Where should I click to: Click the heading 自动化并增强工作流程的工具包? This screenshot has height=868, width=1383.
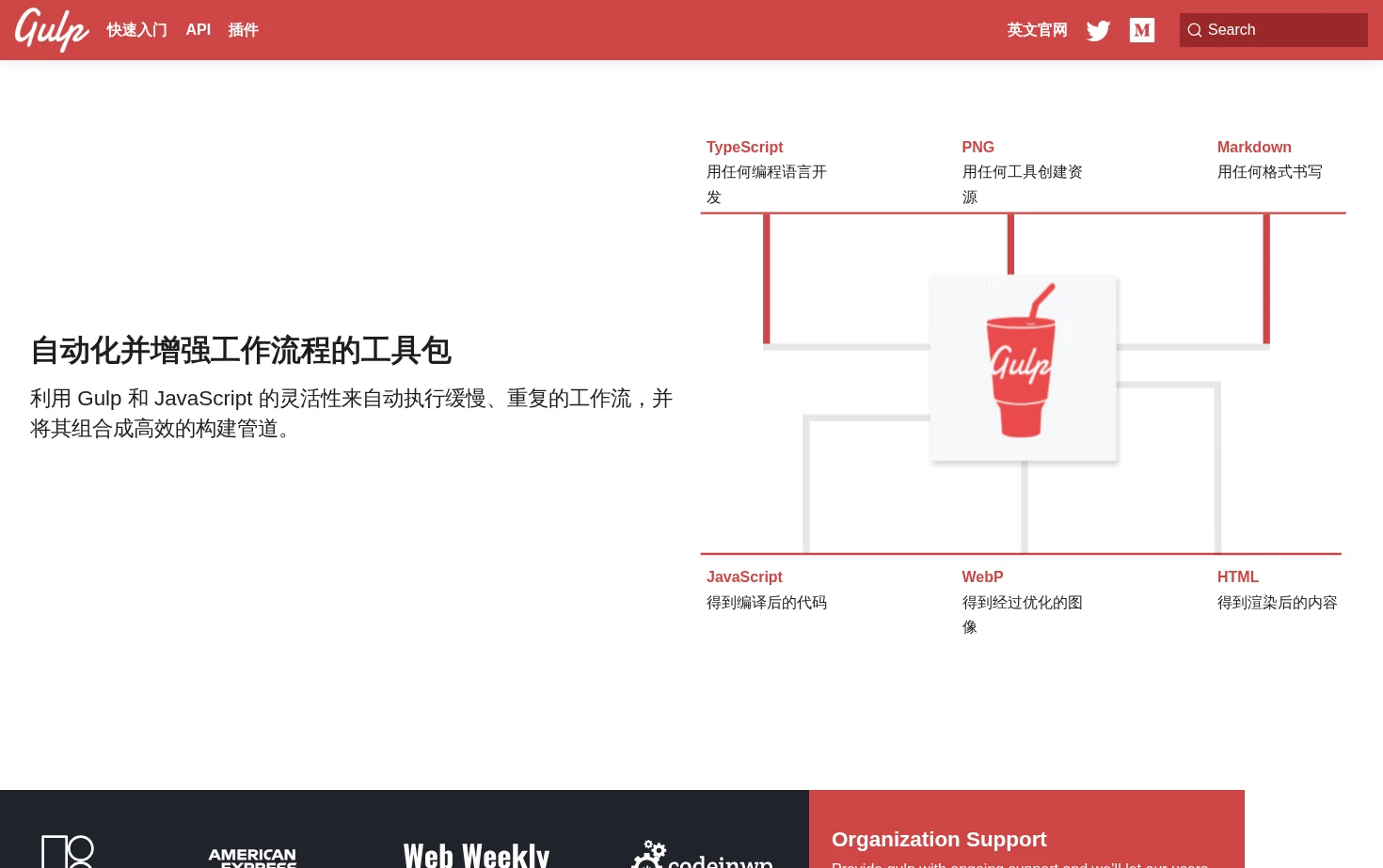click(x=241, y=350)
